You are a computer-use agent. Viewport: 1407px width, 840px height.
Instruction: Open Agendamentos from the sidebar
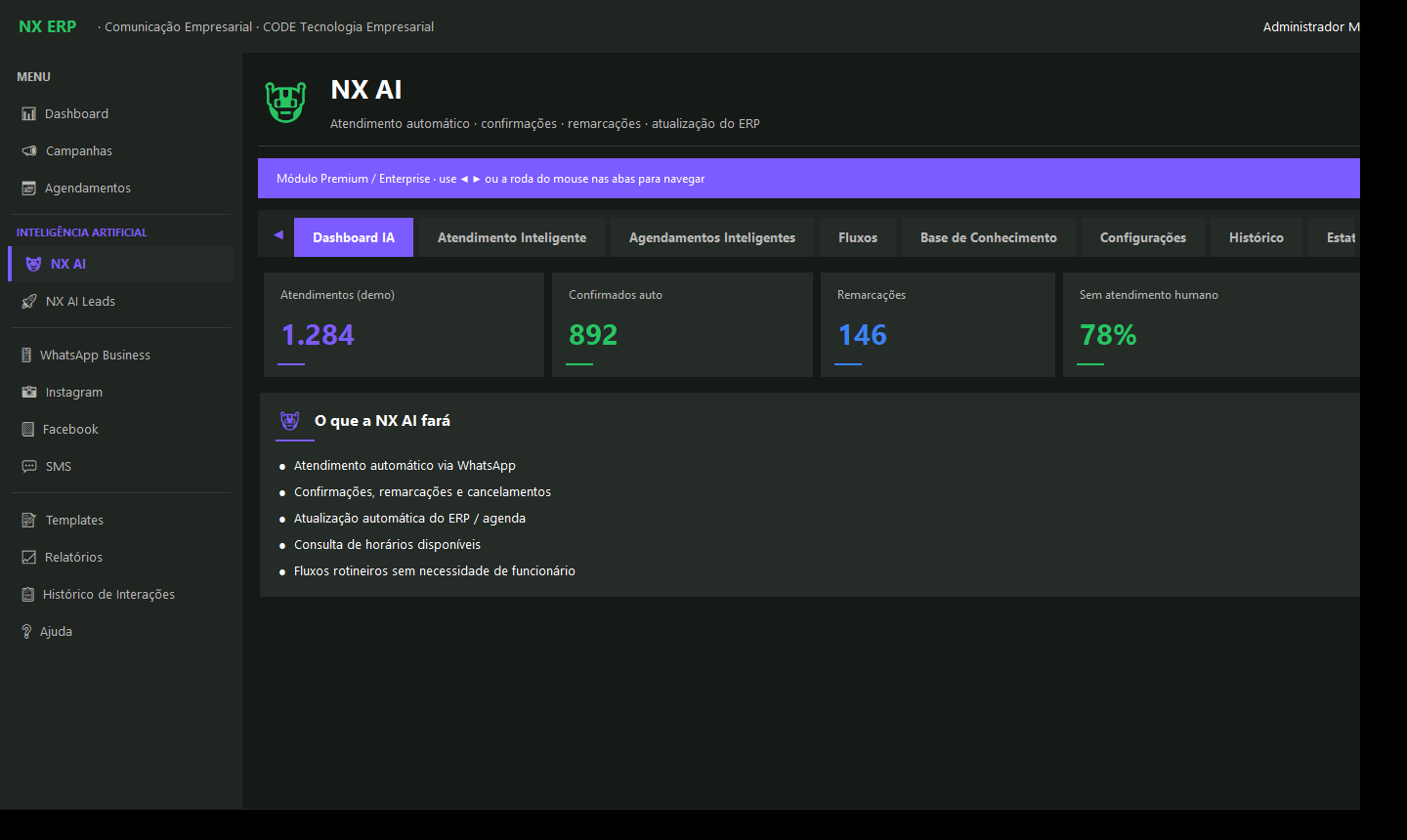click(x=121, y=189)
